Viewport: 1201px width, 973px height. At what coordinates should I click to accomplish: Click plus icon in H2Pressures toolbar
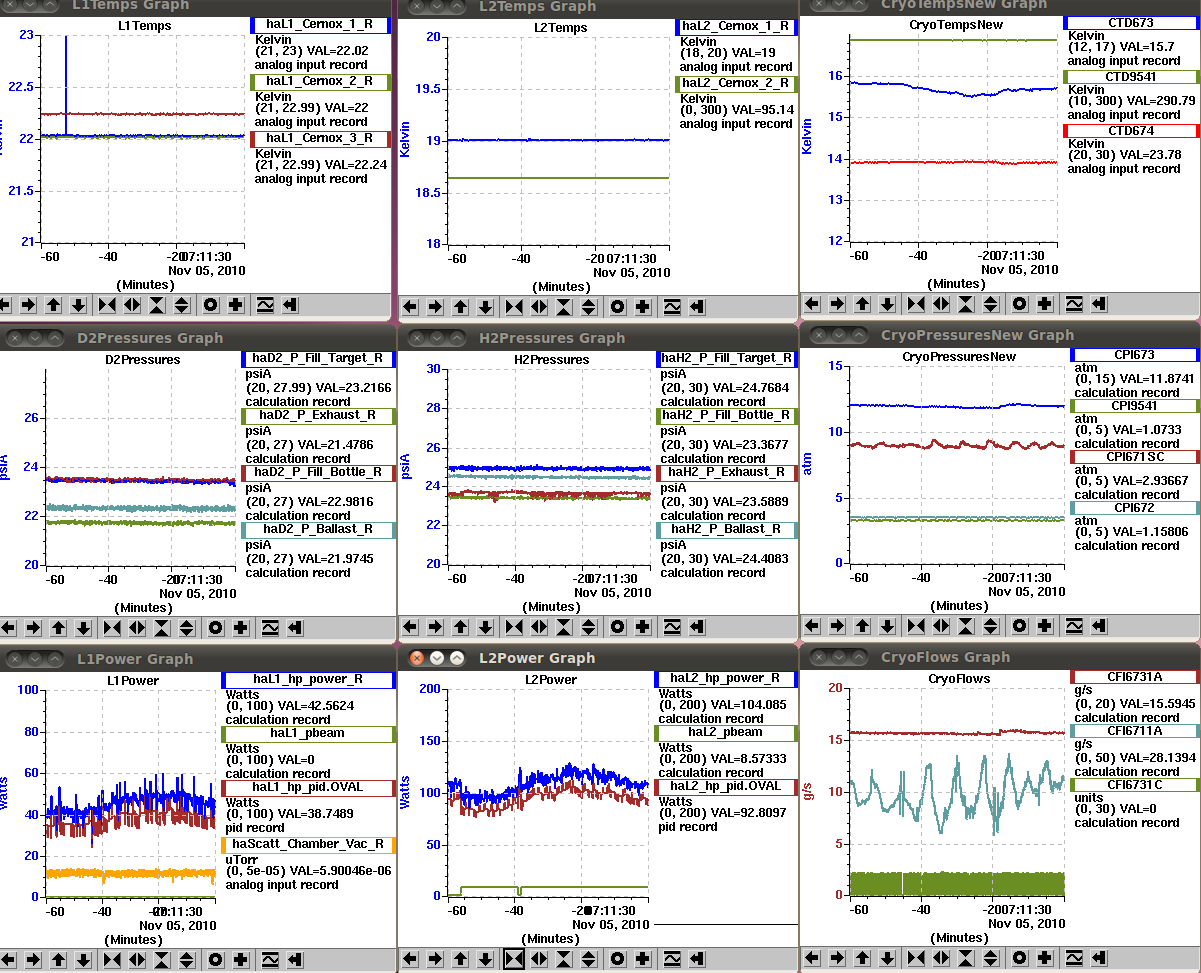click(x=643, y=627)
